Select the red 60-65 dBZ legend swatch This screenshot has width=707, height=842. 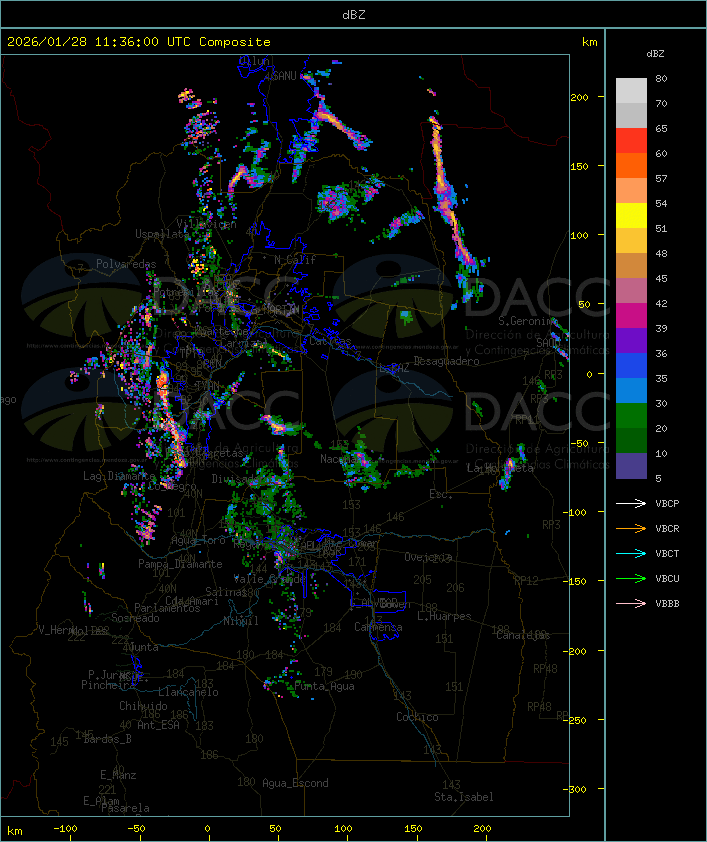click(631, 141)
